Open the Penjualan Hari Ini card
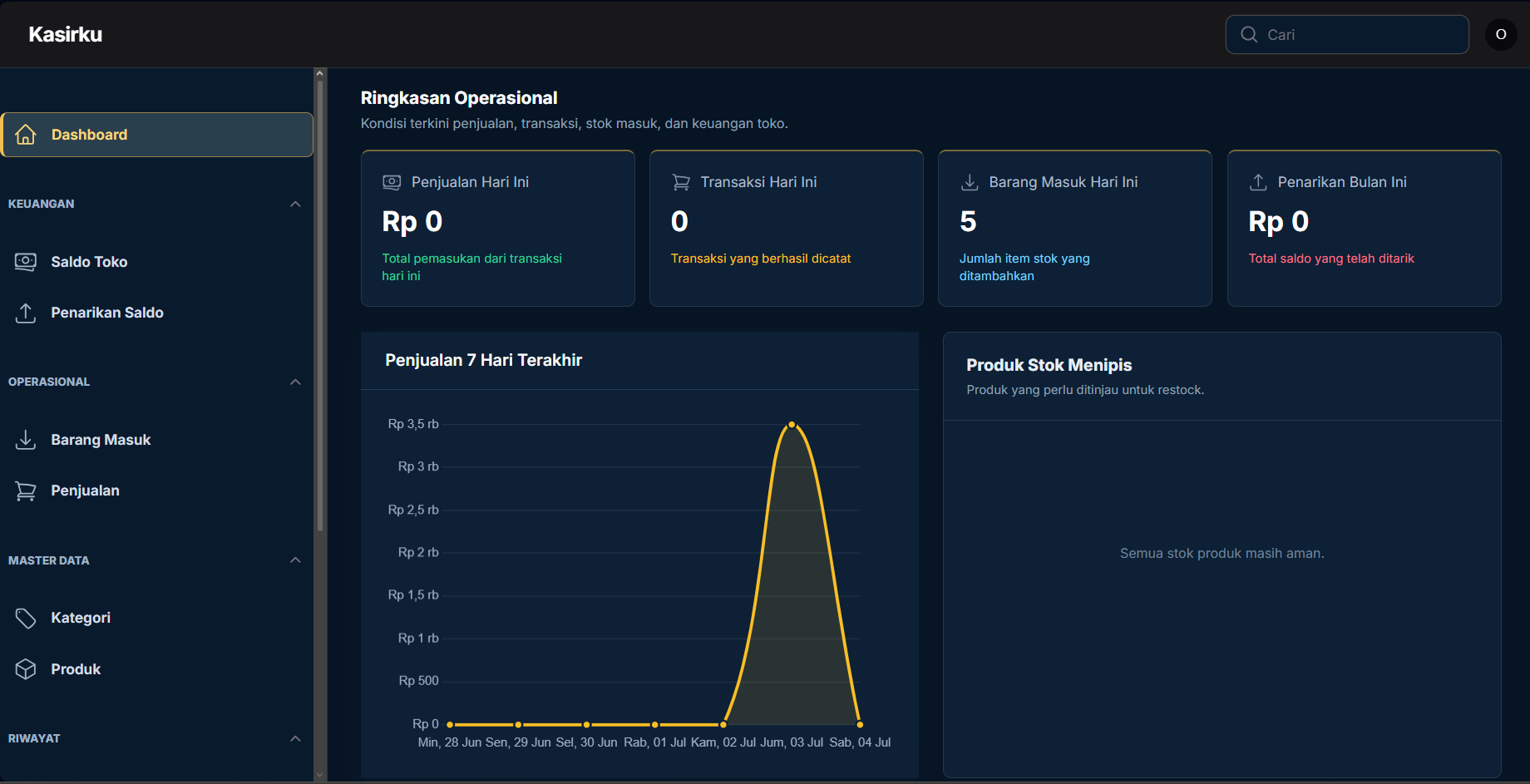This screenshot has height=784, width=1530. pyautogui.click(x=498, y=229)
